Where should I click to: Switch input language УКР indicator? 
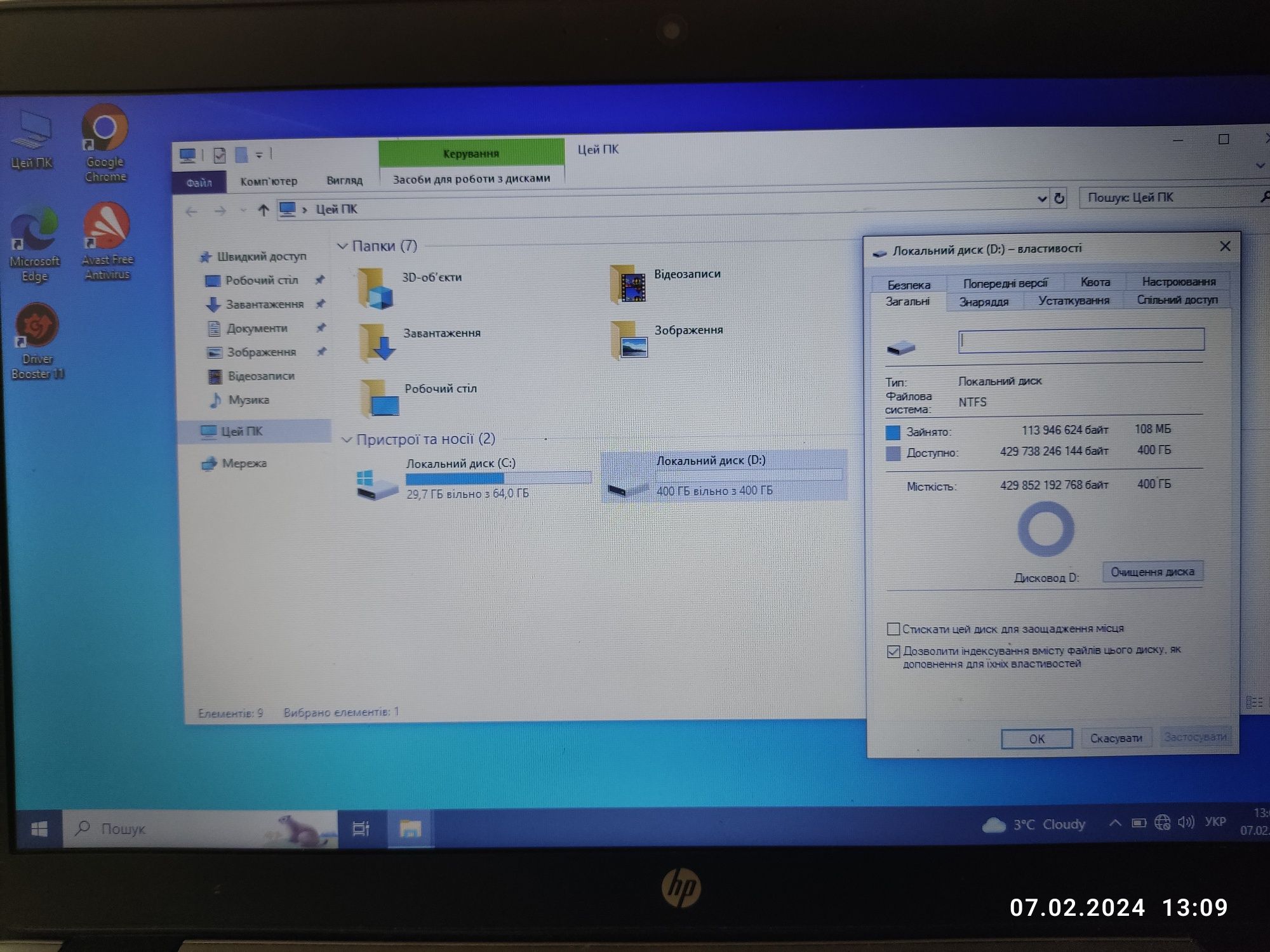pos(1215,822)
